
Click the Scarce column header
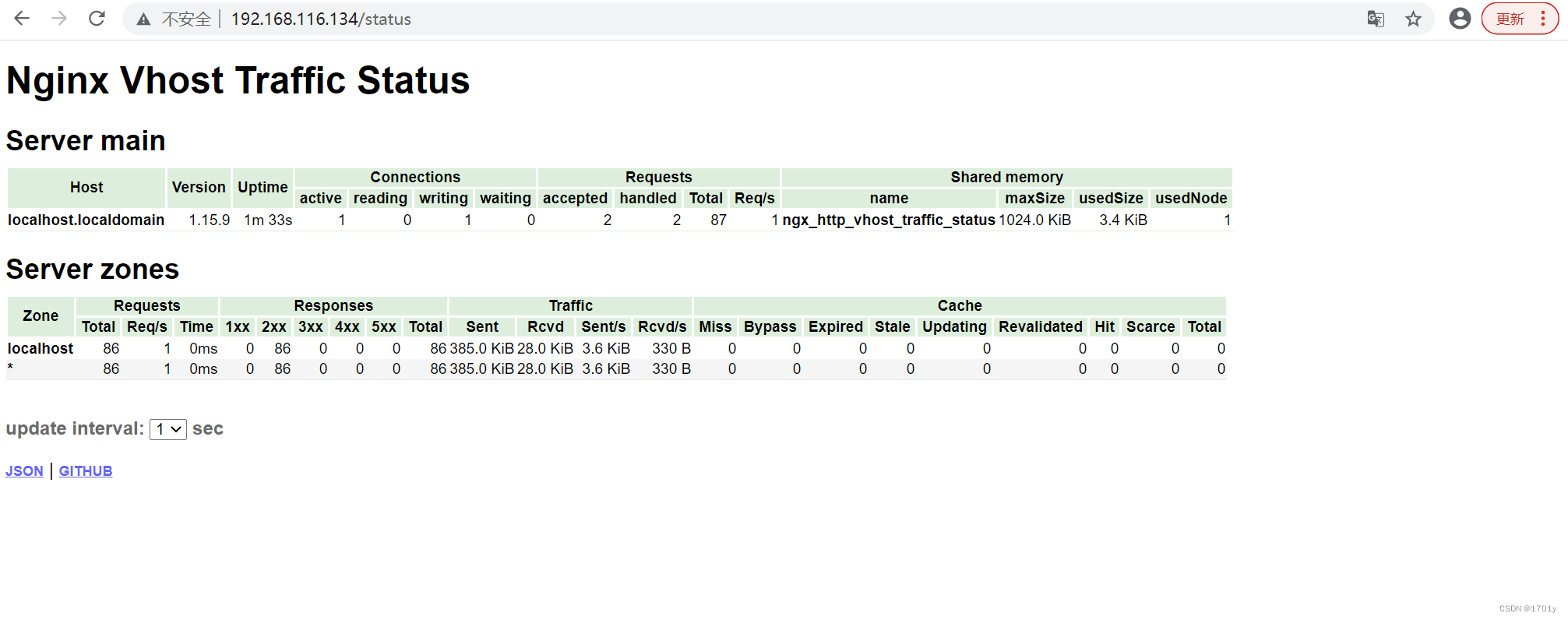click(x=1150, y=327)
